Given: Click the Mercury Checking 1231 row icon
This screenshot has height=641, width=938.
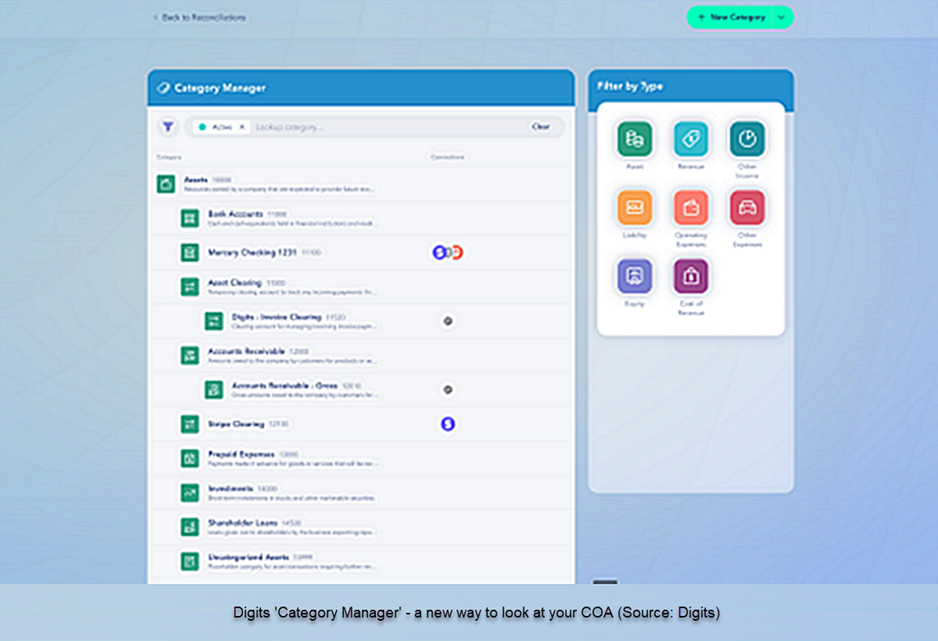Looking at the screenshot, I should [x=190, y=253].
